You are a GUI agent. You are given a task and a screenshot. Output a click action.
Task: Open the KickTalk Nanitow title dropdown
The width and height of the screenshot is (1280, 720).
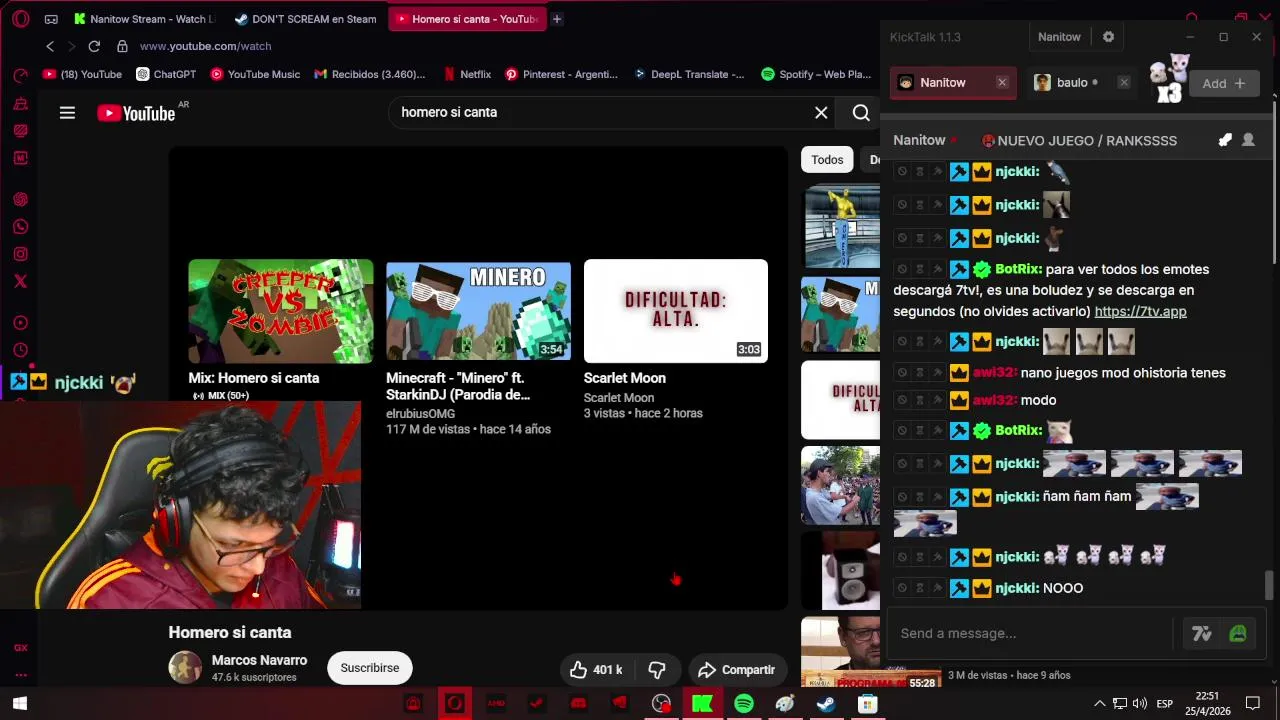point(1059,37)
